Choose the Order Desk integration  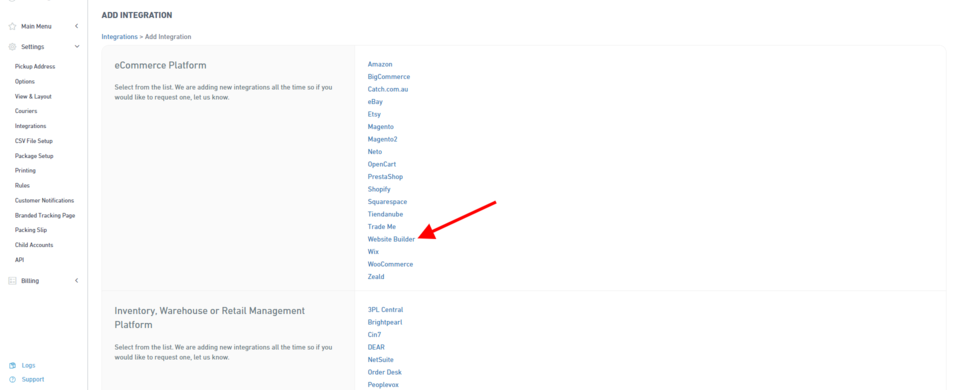click(384, 372)
